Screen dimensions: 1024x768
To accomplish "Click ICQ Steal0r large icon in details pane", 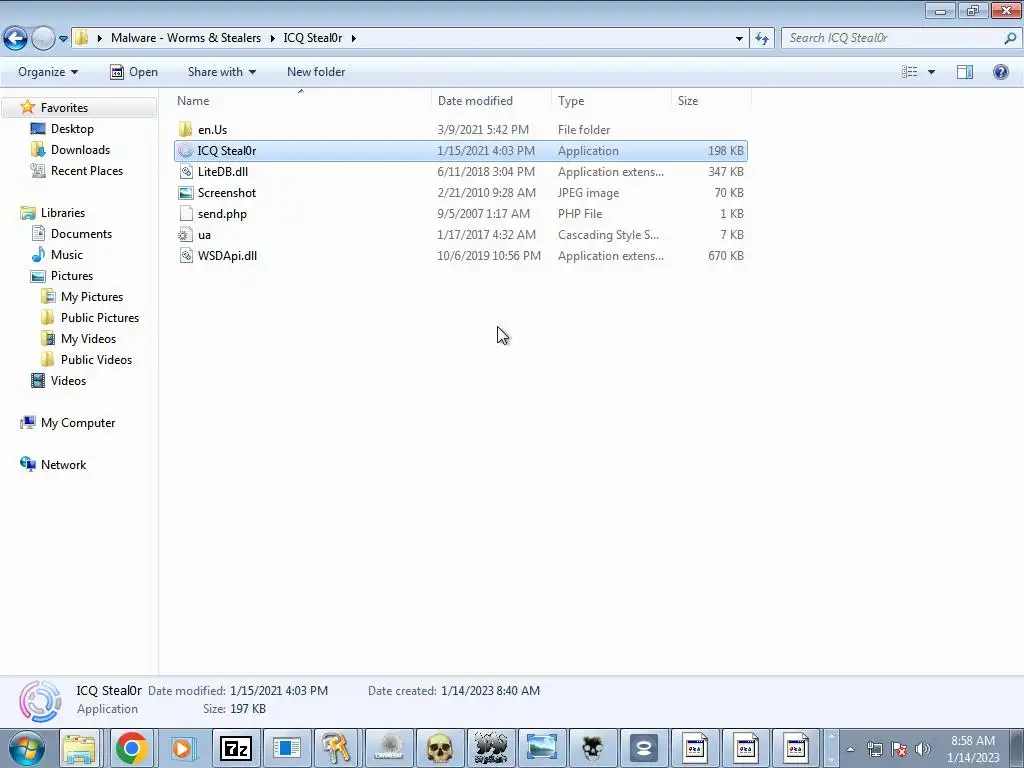I will pyautogui.click(x=40, y=701).
